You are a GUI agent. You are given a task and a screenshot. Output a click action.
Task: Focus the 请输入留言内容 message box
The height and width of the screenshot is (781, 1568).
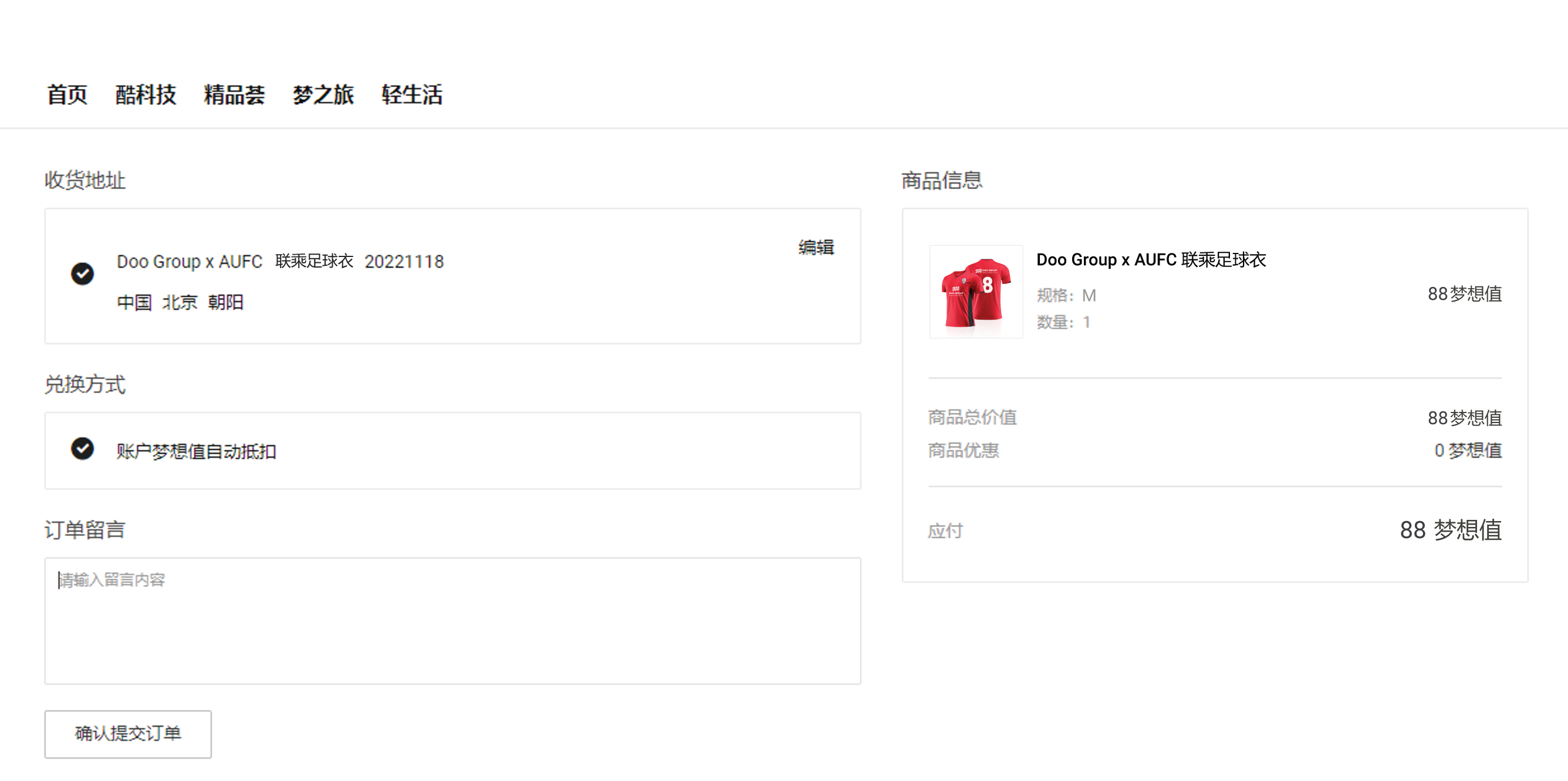(452, 620)
